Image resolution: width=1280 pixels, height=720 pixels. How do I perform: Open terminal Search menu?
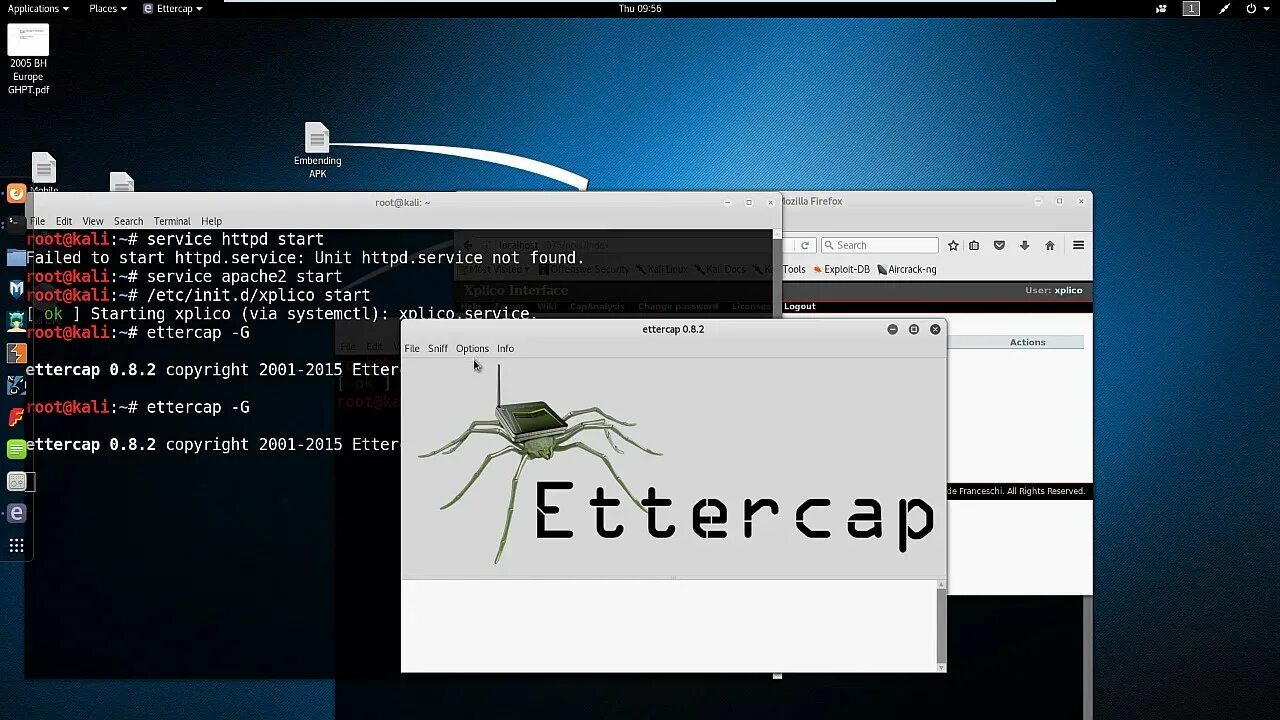coord(128,221)
